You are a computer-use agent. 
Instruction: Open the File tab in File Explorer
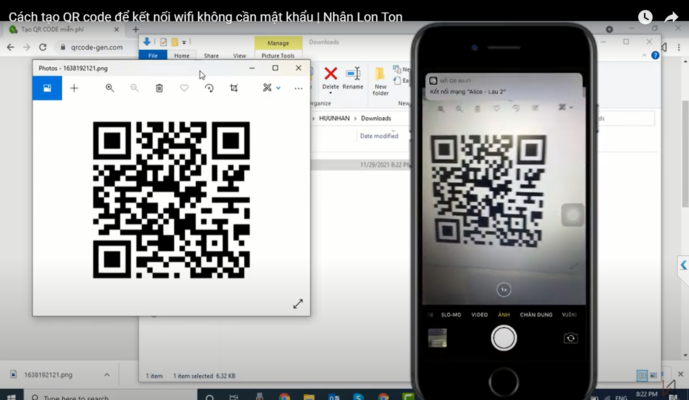(153, 55)
